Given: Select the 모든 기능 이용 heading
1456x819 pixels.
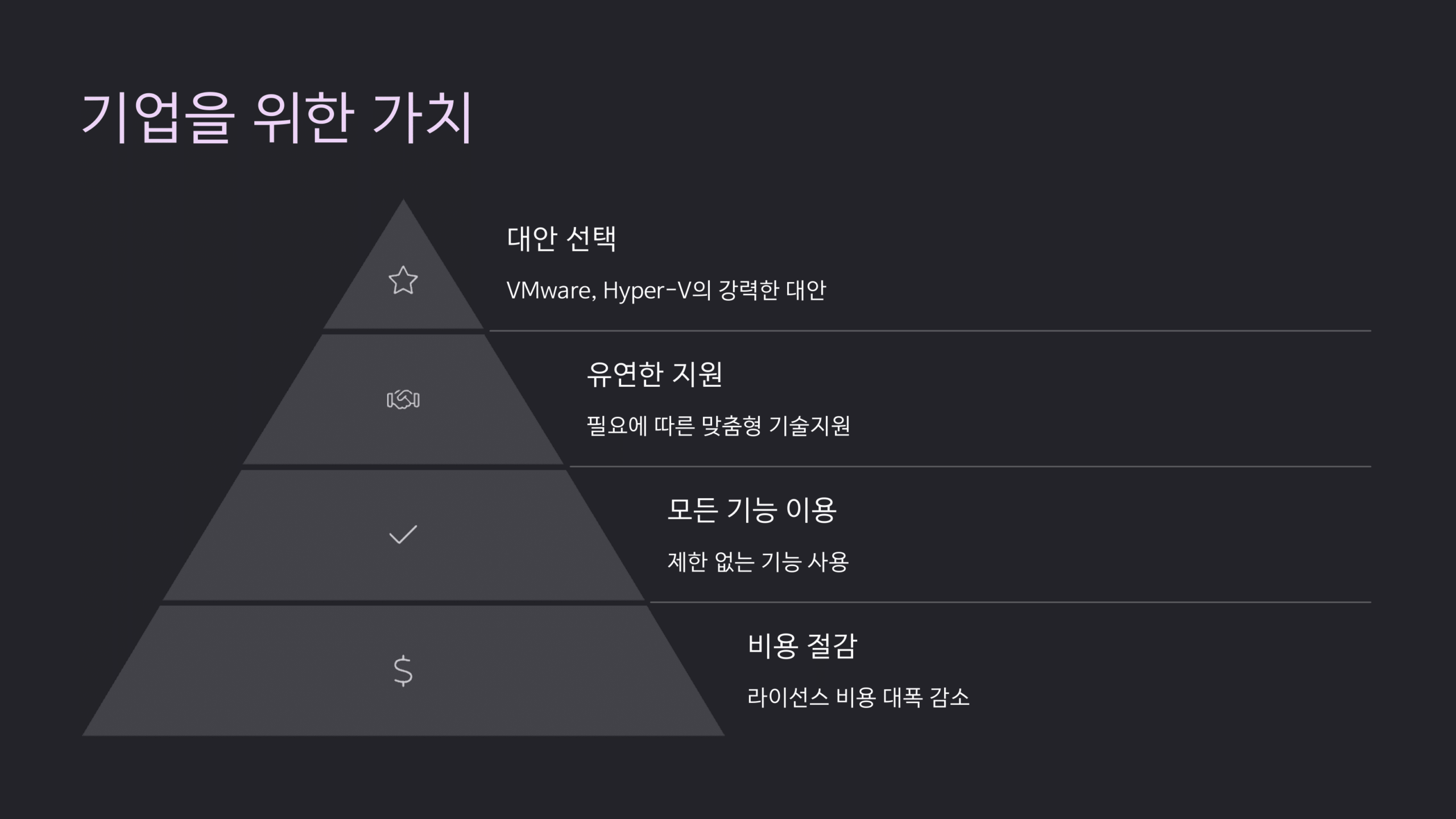Looking at the screenshot, I should coord(751,510).
